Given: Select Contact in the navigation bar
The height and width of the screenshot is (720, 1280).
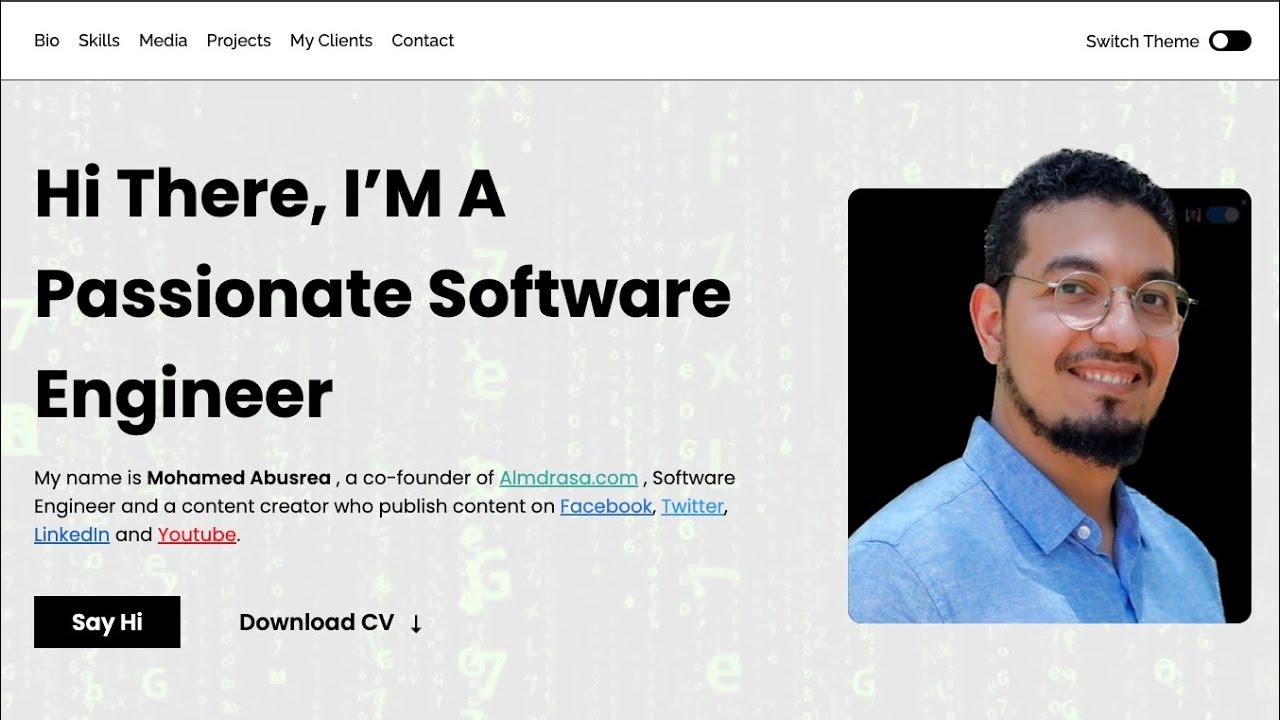Looking at the screenshot, I should 422,41.
